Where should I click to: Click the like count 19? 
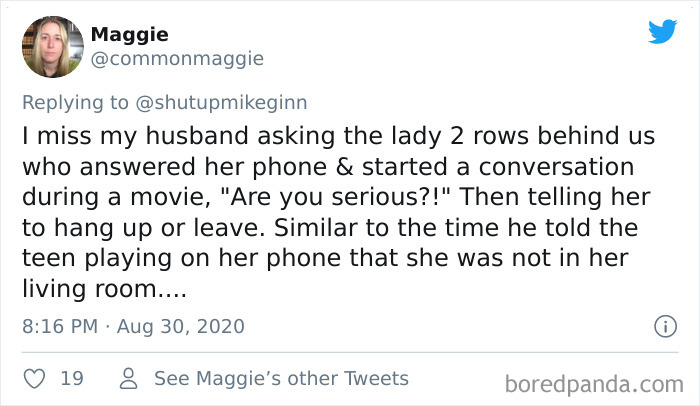tap(71, 379)
